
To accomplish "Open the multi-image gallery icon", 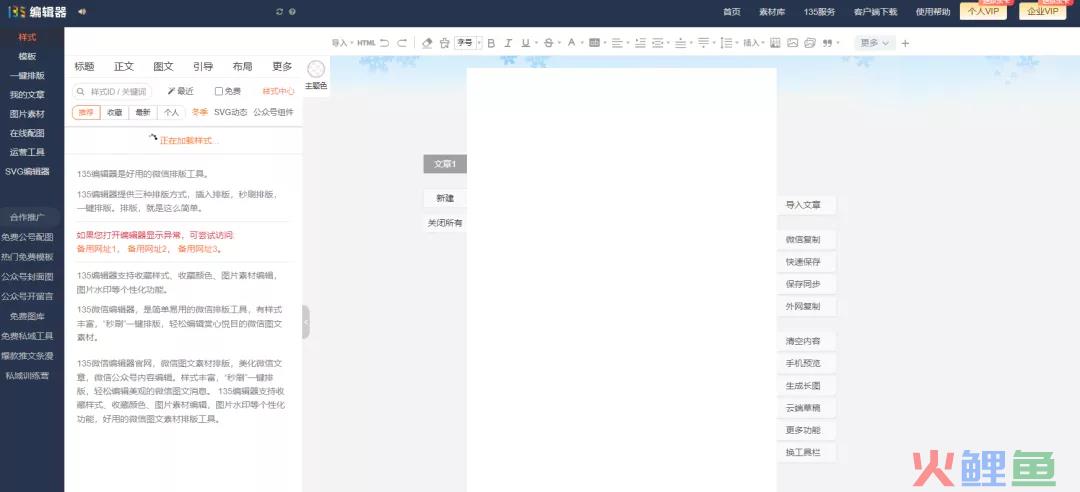I will click(x=810, y=43).
